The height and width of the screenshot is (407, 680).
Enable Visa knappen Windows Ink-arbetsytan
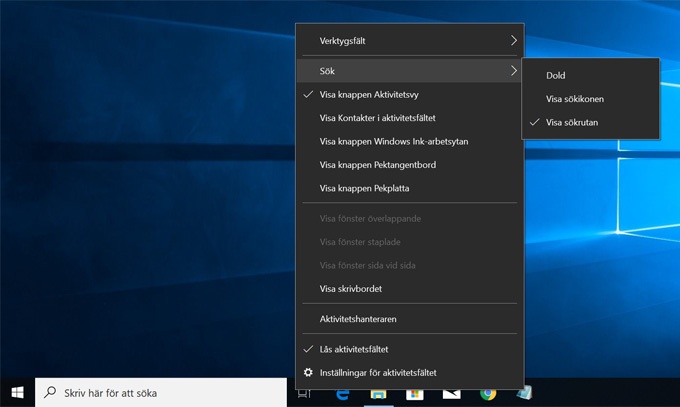click(x=393, y=142)
